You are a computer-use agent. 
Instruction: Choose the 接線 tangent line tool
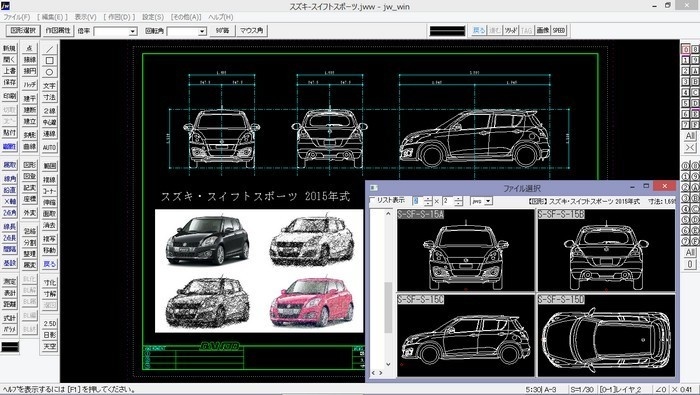[29, 59]
